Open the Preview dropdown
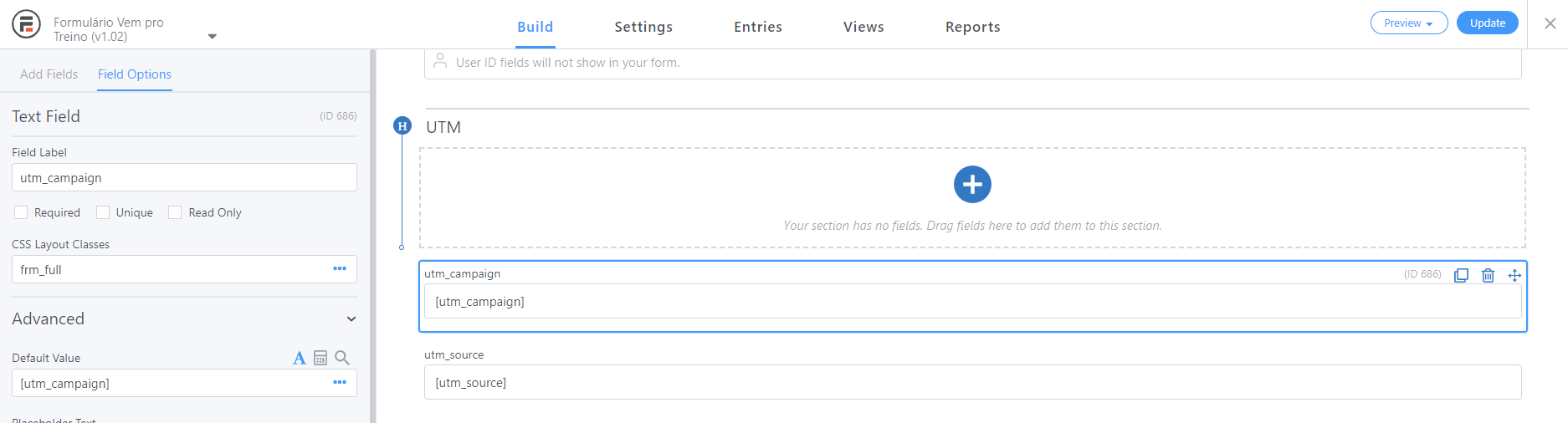 [1408, 23]
